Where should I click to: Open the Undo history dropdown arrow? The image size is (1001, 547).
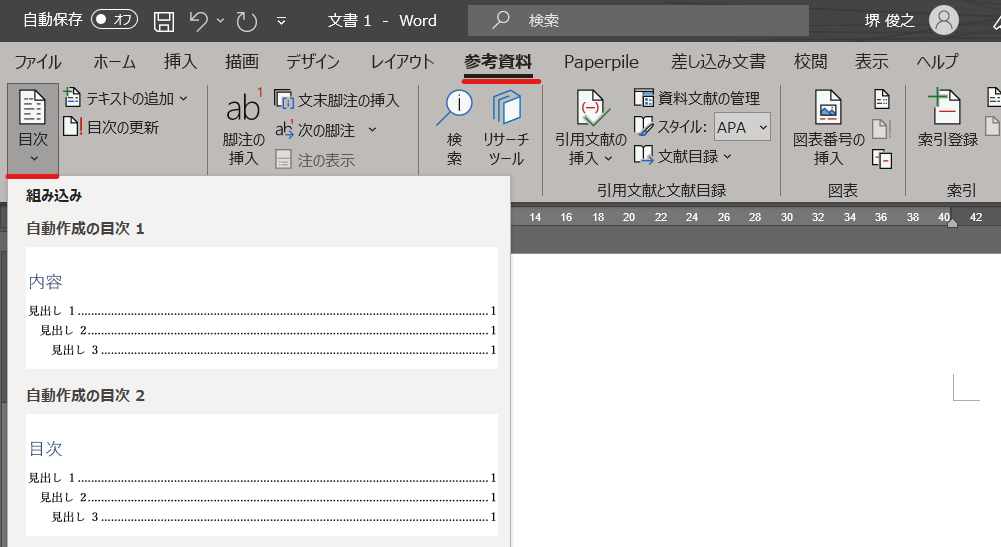(x=220, y=21)
